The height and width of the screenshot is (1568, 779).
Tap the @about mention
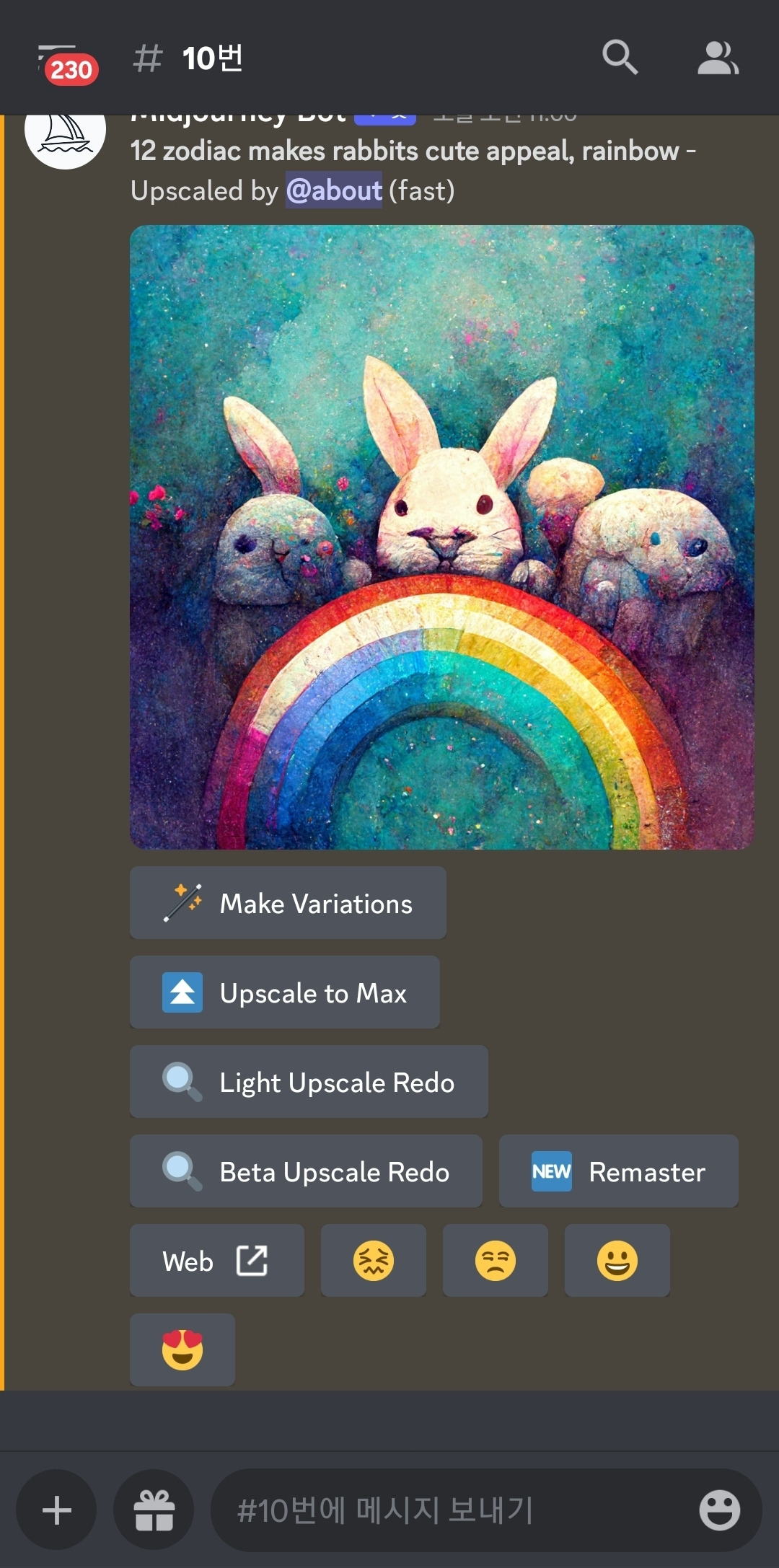pyautogui.click(x=334, y=190)
